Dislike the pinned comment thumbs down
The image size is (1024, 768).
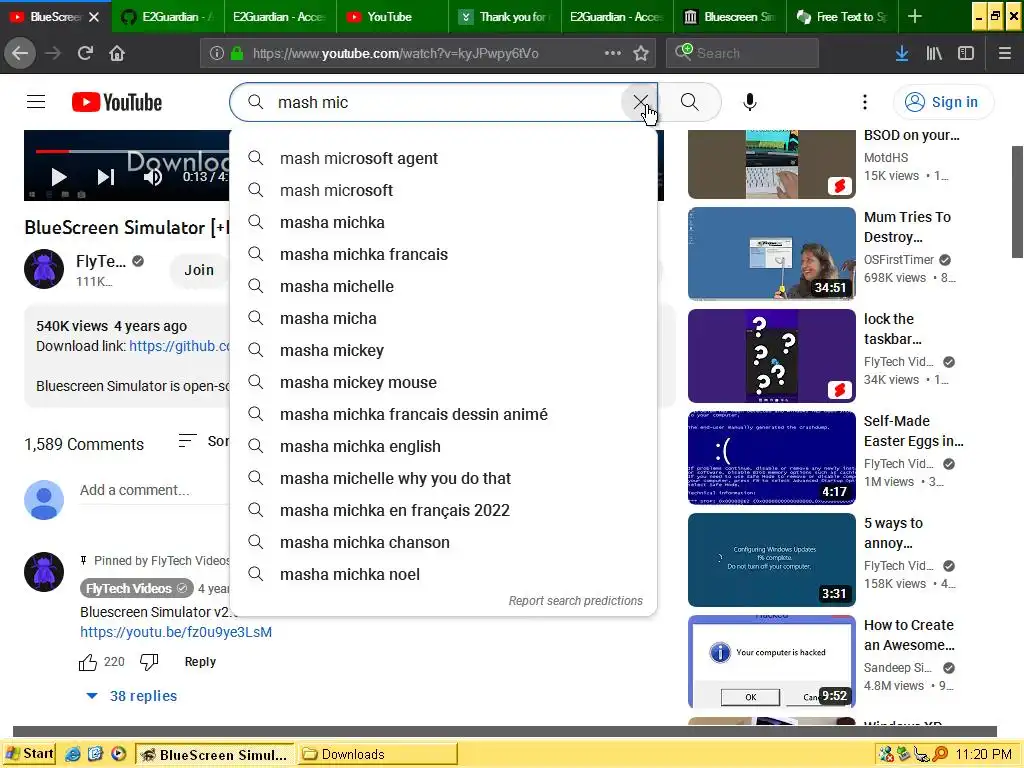click(149, 662)
